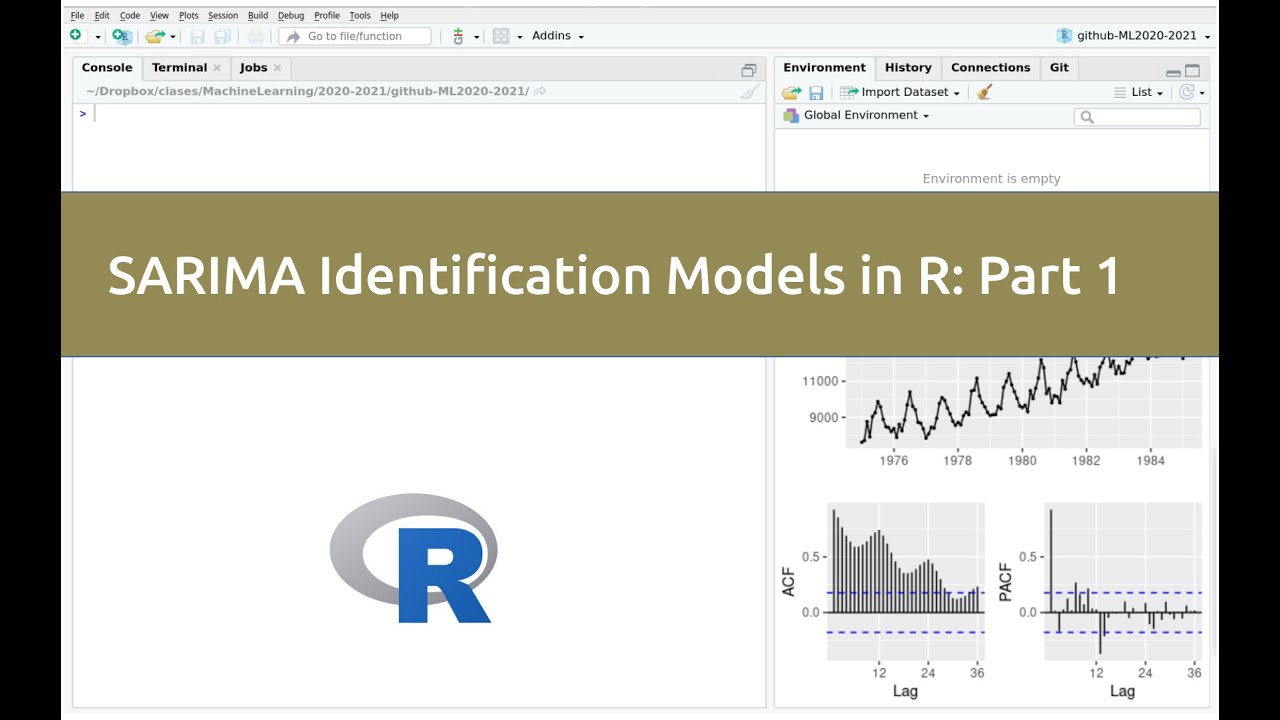The image size is (1280, 720).
Task: Click the Create Project icon
Action: click(121, 36)
